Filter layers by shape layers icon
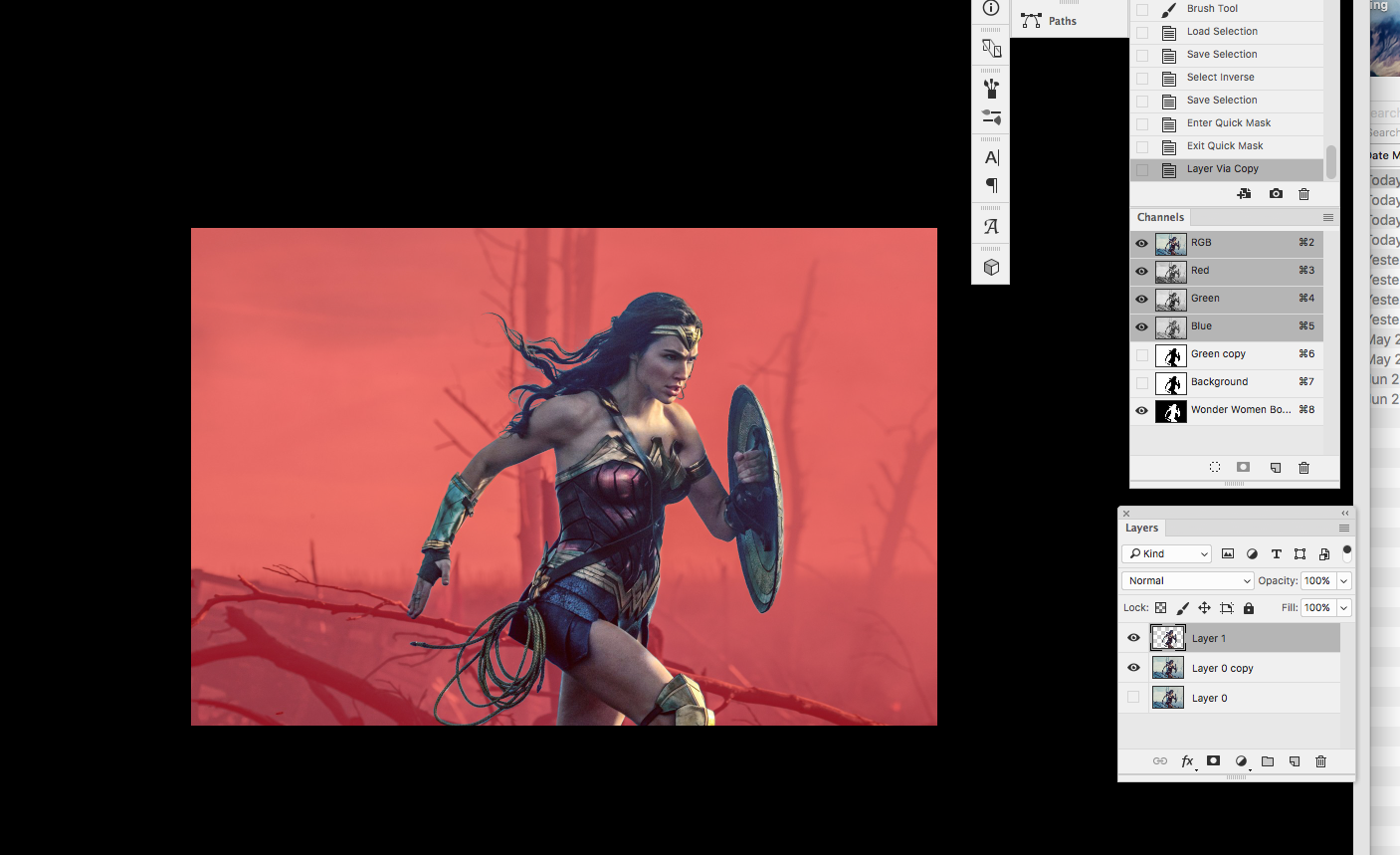 point(1300,553)
